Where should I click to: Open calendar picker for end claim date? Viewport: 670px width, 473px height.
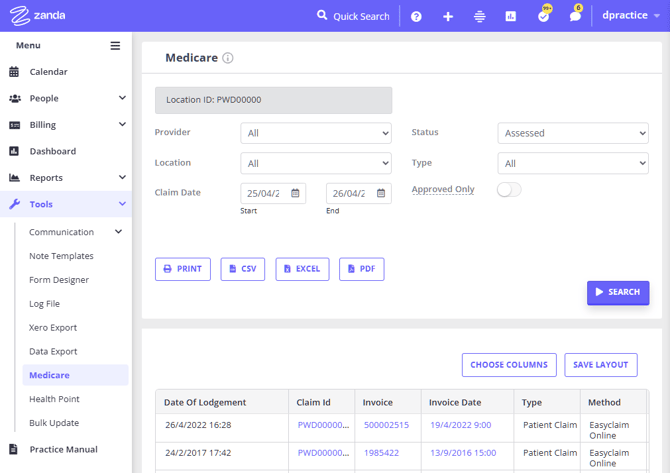(x=381, y=193)
